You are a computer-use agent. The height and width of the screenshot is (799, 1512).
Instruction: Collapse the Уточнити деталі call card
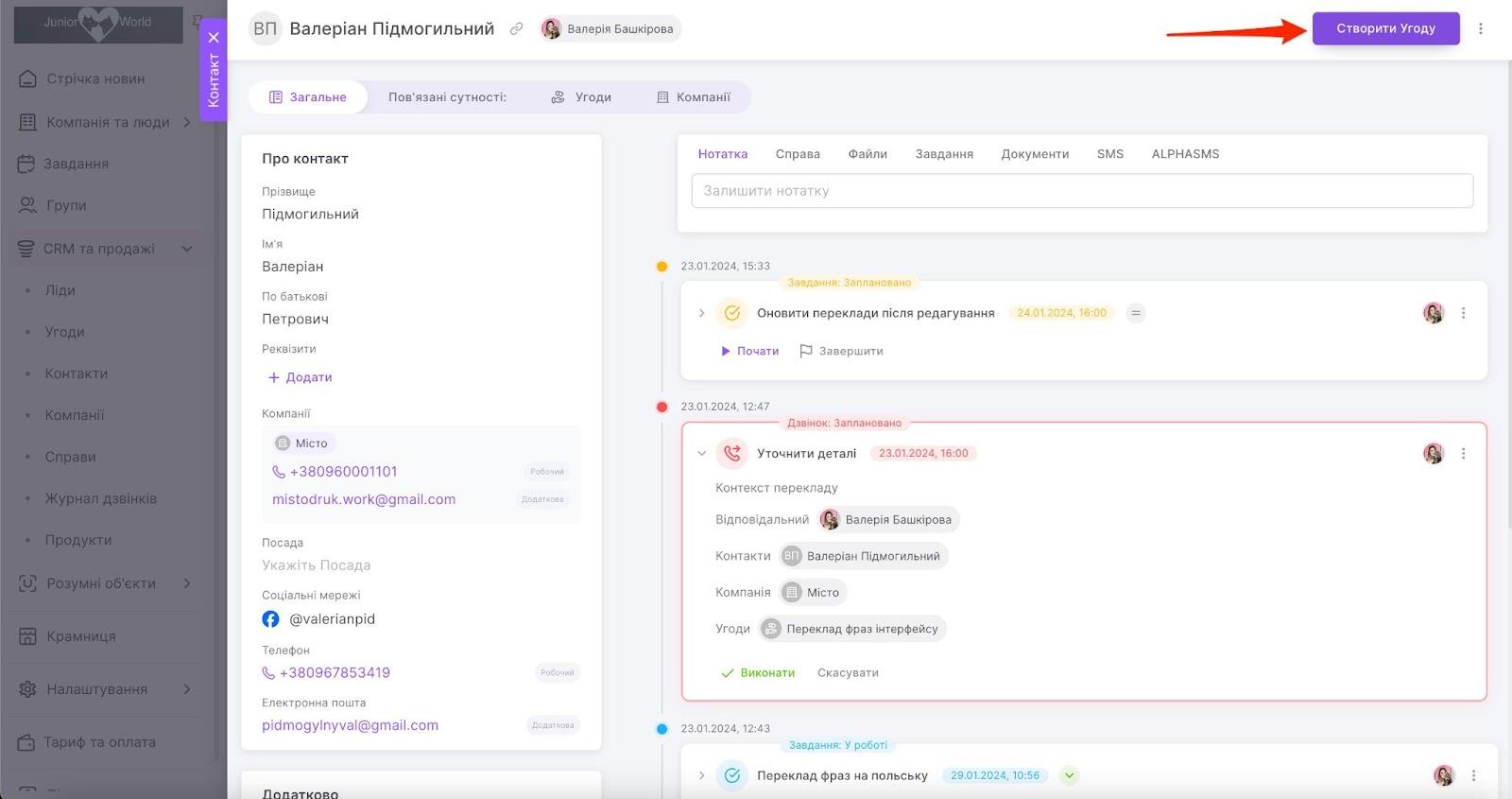tap(701, 454)
